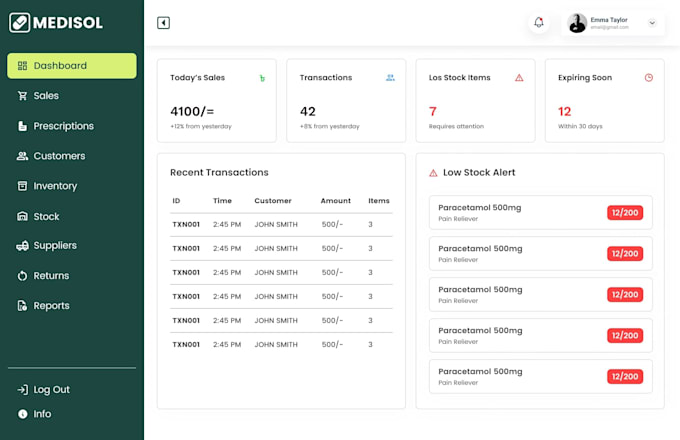Click the Dashboard grid icon
The image size is (680, 440).
(x=22, y=66)
